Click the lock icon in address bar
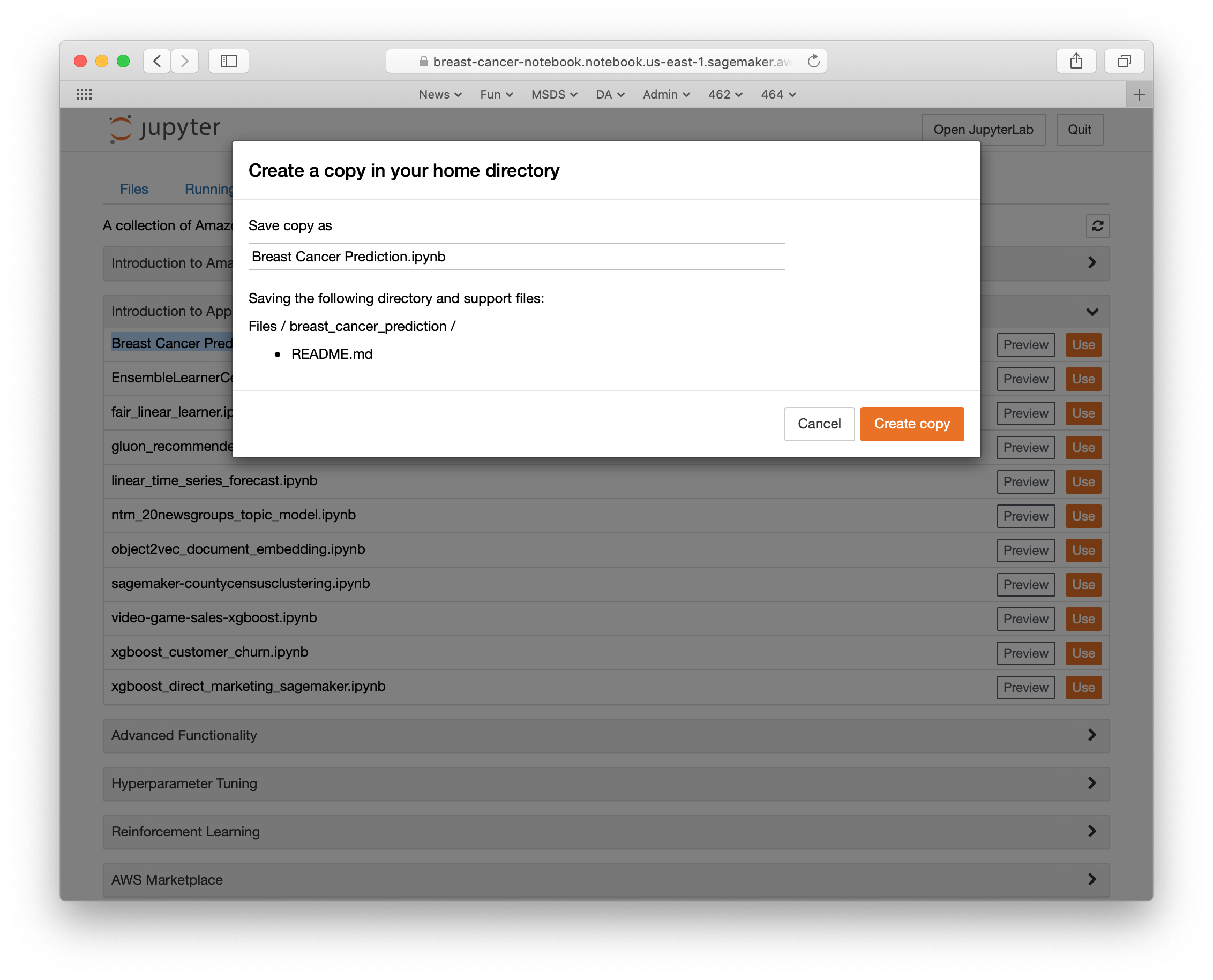1213x980 pixels. (x=424, y=61)
